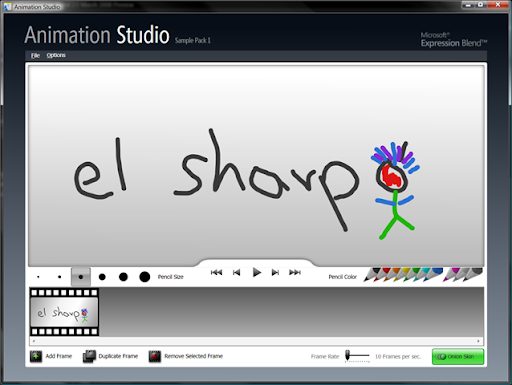
Task: Click the Remove Selected Frame icon
Action: coord(154,356)
